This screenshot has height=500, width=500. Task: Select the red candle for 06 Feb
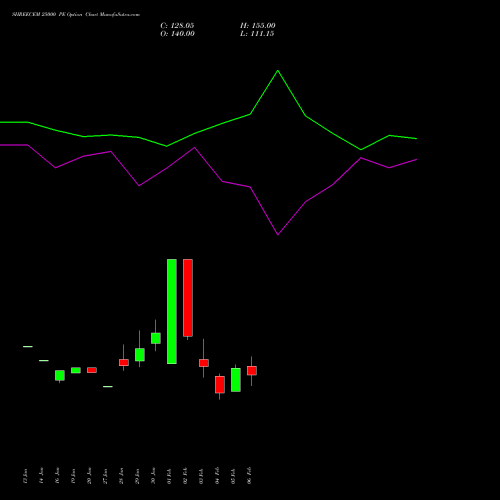coord(252,371)
